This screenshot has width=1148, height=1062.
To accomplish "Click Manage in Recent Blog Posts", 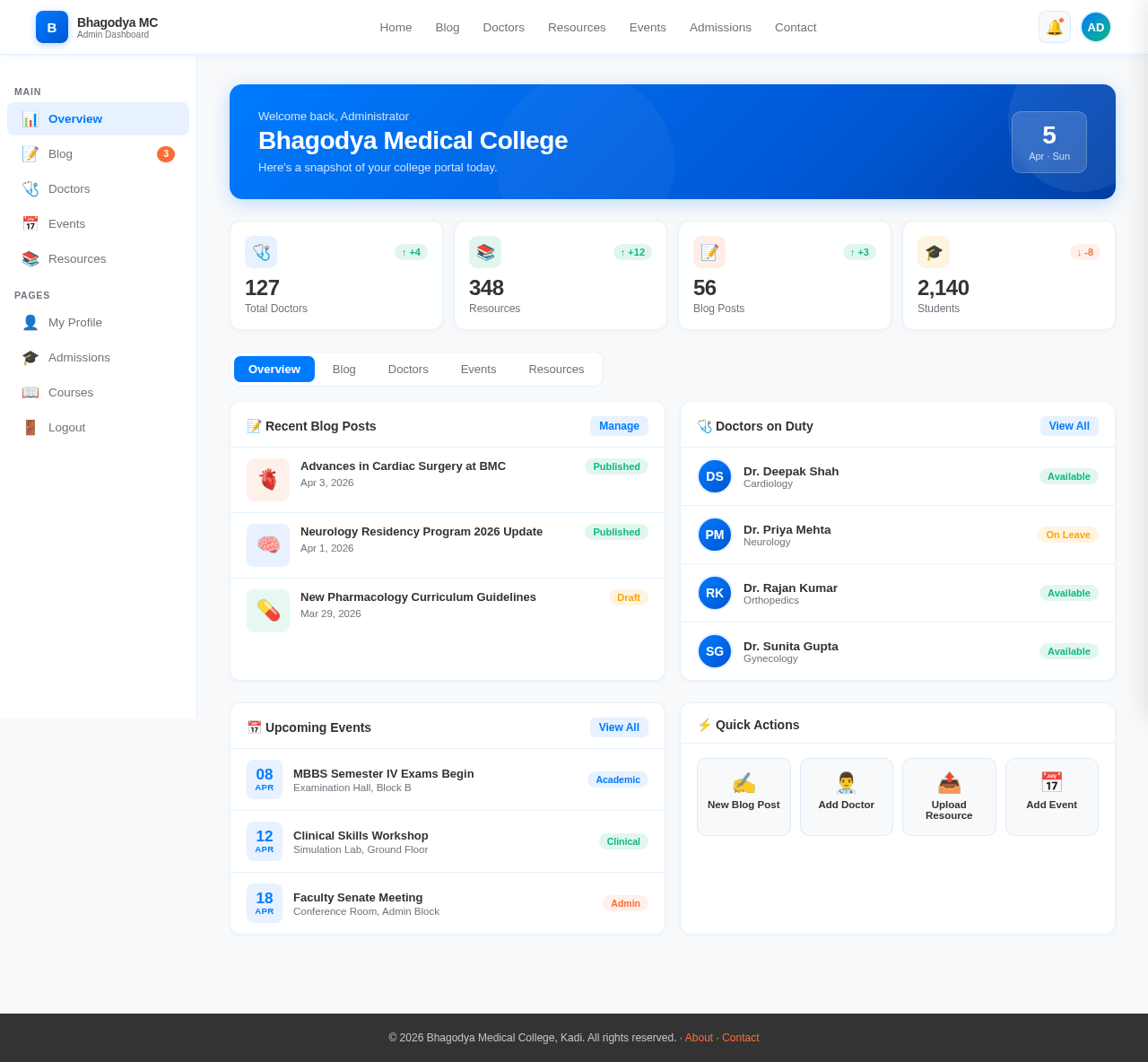I will pyautogui.click(x=619, y=426).
